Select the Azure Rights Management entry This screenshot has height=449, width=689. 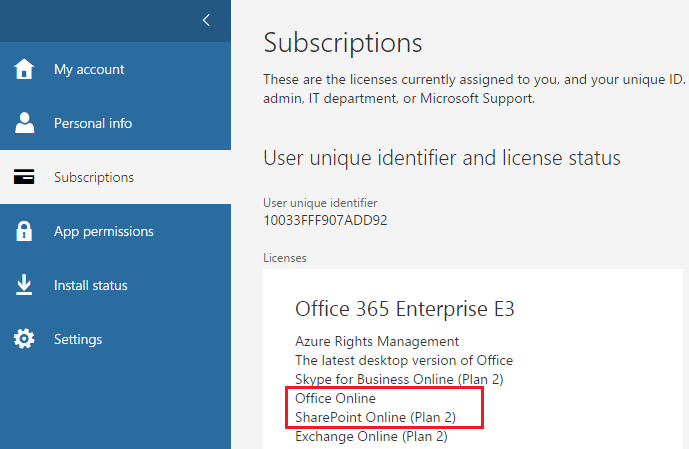coord(377,341)
